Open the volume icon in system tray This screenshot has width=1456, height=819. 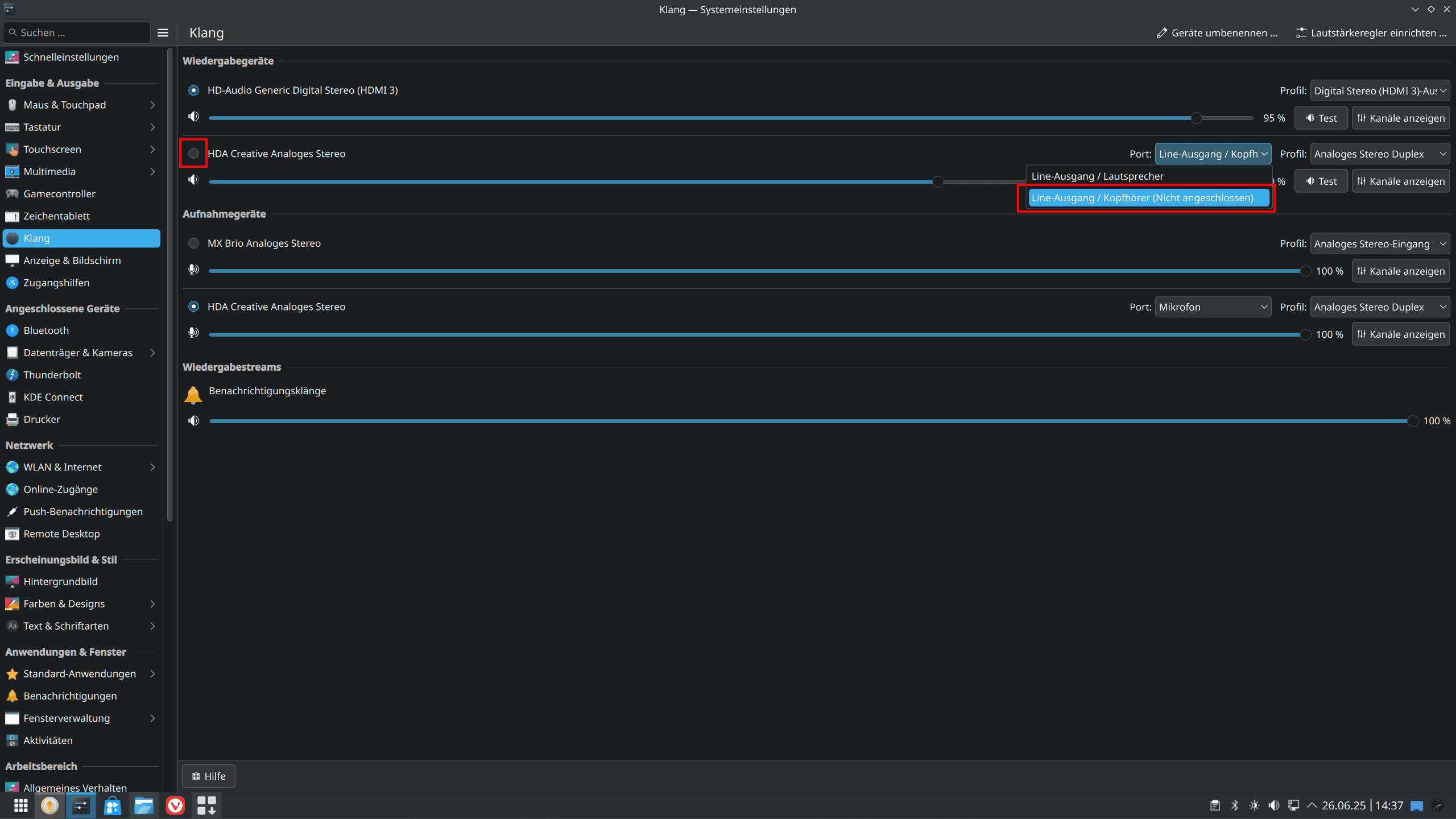(x=1274, y=805)
